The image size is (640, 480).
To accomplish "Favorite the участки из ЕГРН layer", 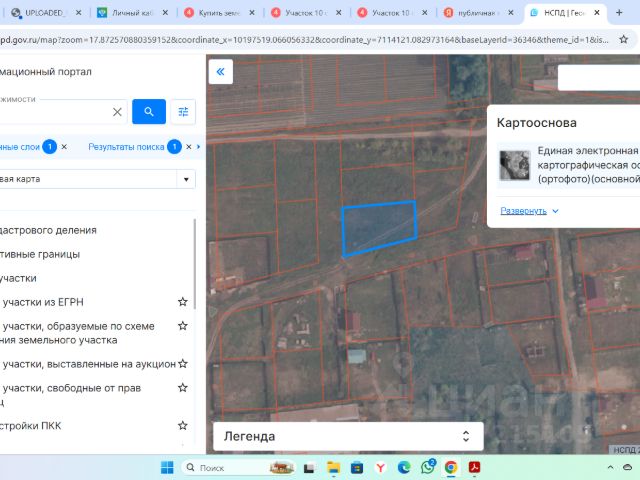I will (x=182, y=302).
